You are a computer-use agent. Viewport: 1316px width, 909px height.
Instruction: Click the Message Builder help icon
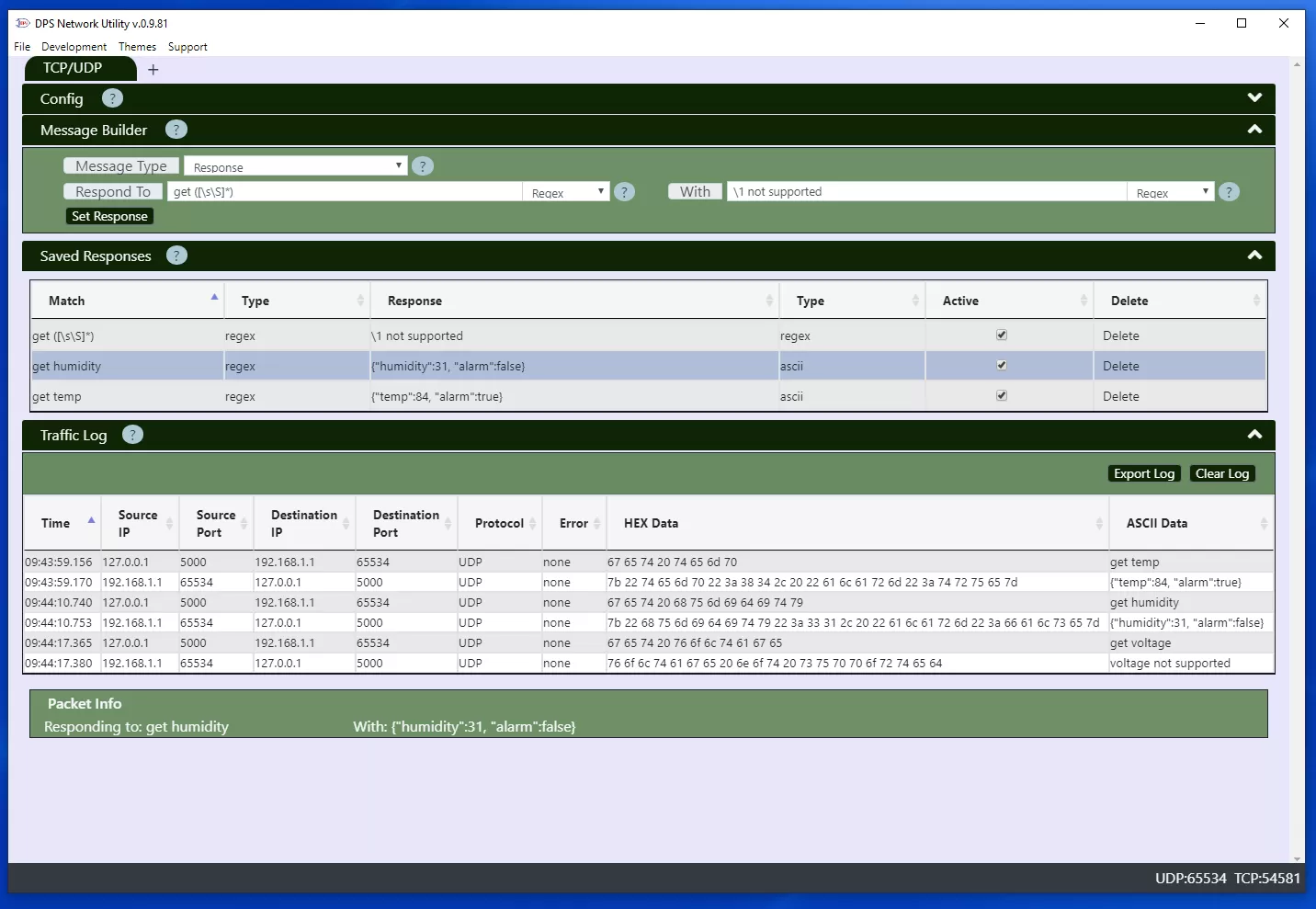click(176, 130)
